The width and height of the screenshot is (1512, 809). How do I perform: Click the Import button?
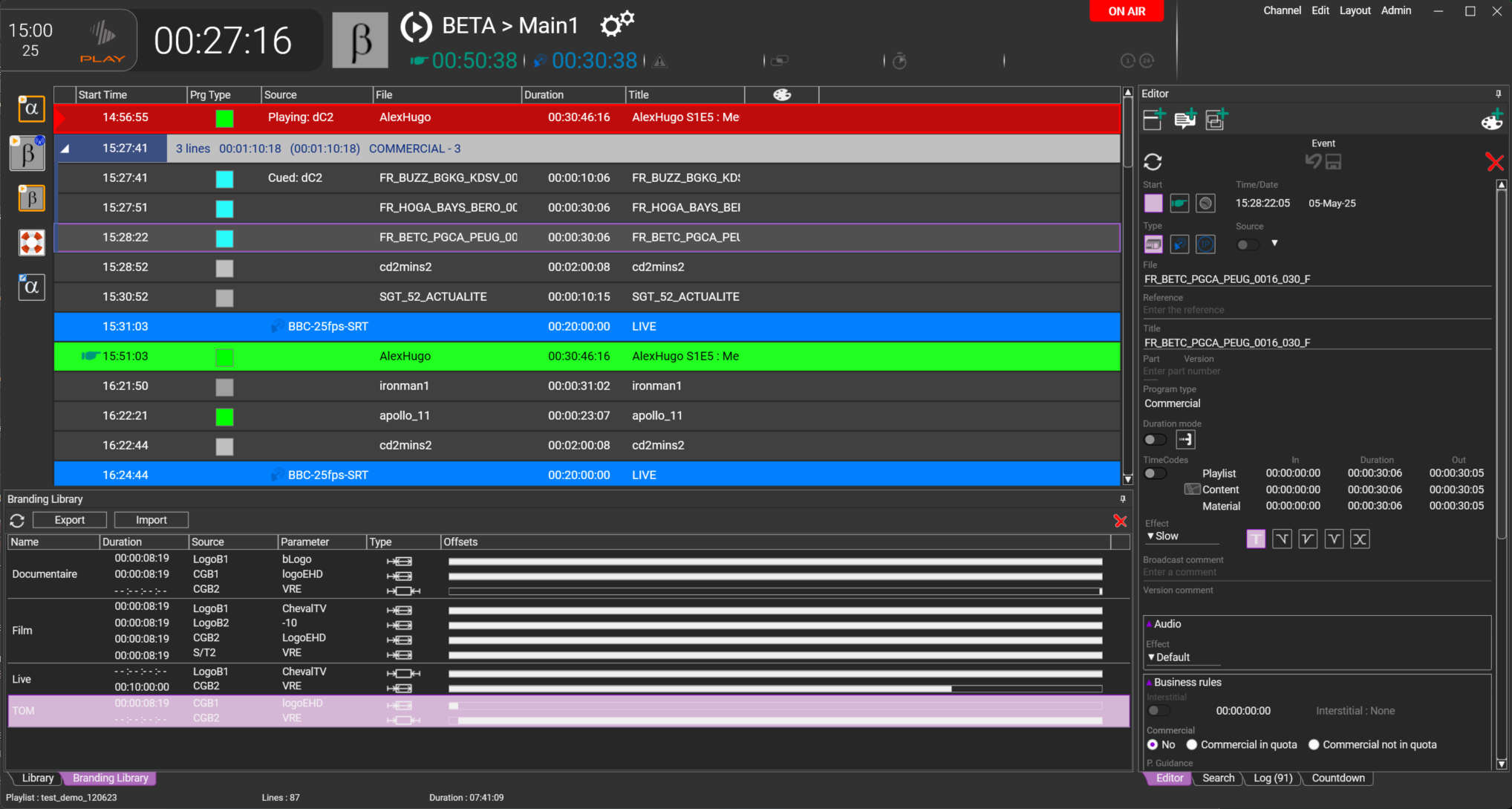(151, 520)
